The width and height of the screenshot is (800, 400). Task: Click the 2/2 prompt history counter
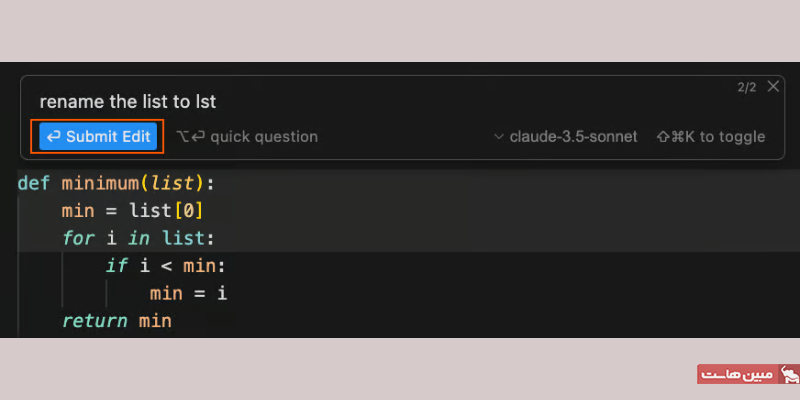tap(746, 88)
